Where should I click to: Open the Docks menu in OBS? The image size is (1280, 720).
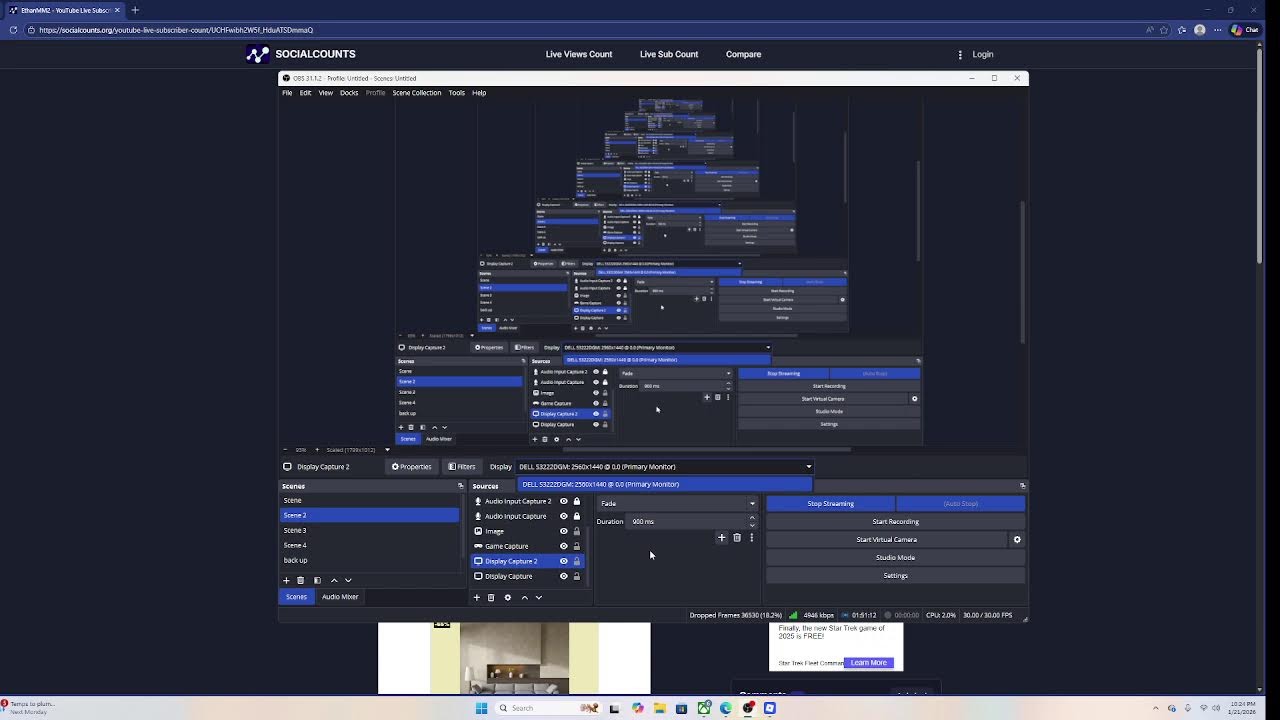349,93
